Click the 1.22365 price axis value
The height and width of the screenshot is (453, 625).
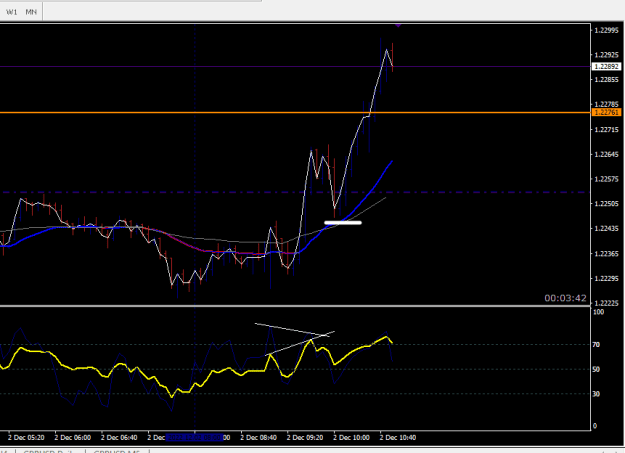606,254
